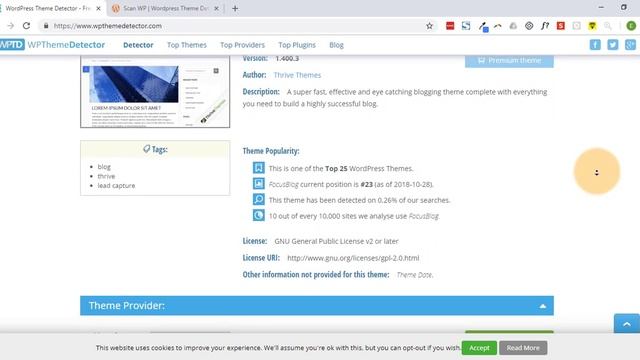Reload the page with refresh icon
The width and height of the screenshot is (640, 360).
[26, 26]
